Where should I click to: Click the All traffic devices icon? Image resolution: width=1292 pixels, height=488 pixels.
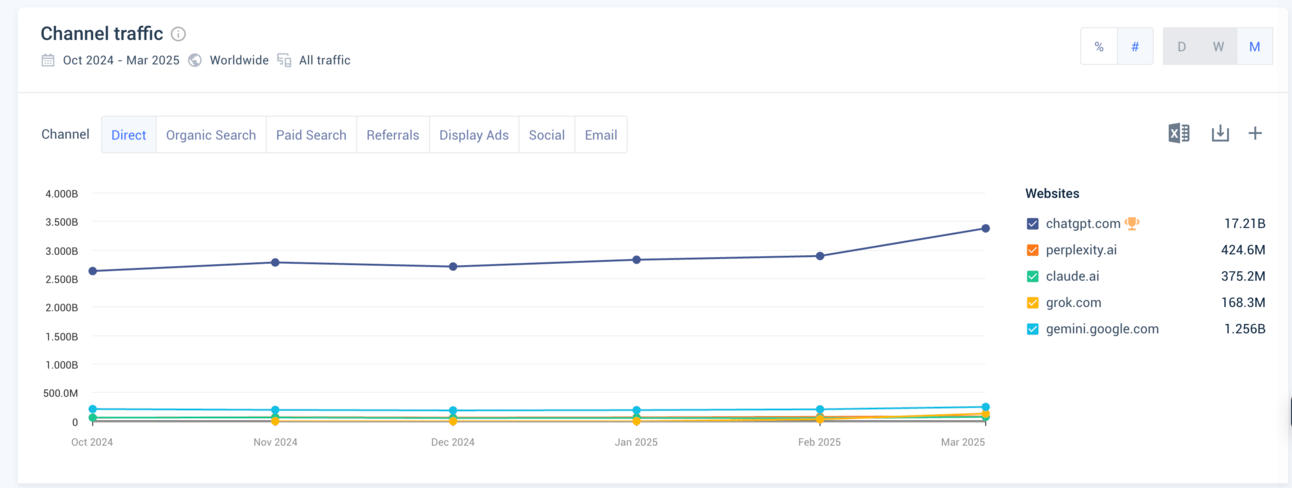coord(284,60)
